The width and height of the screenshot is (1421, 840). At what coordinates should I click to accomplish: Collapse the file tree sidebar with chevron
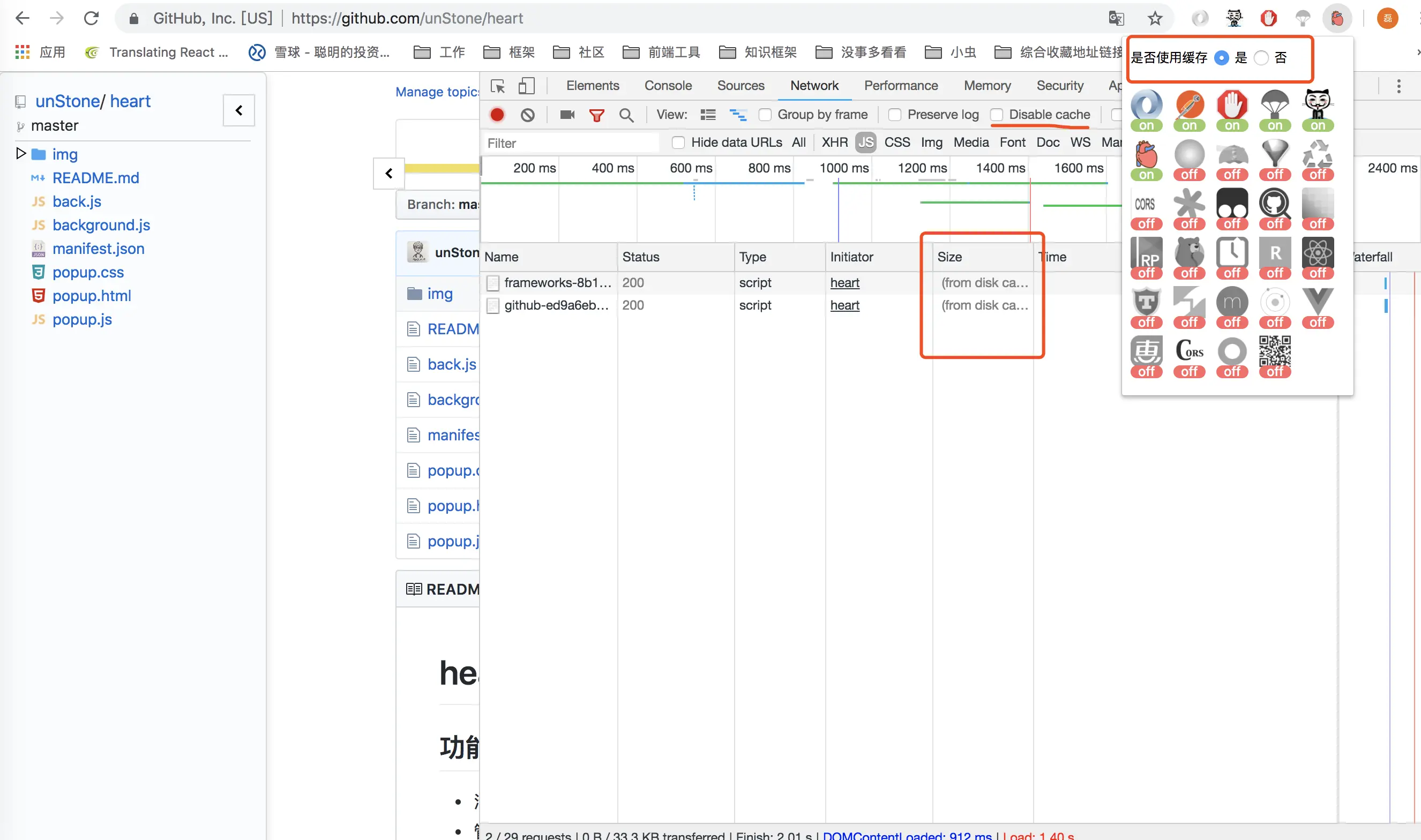pos(239,110)
